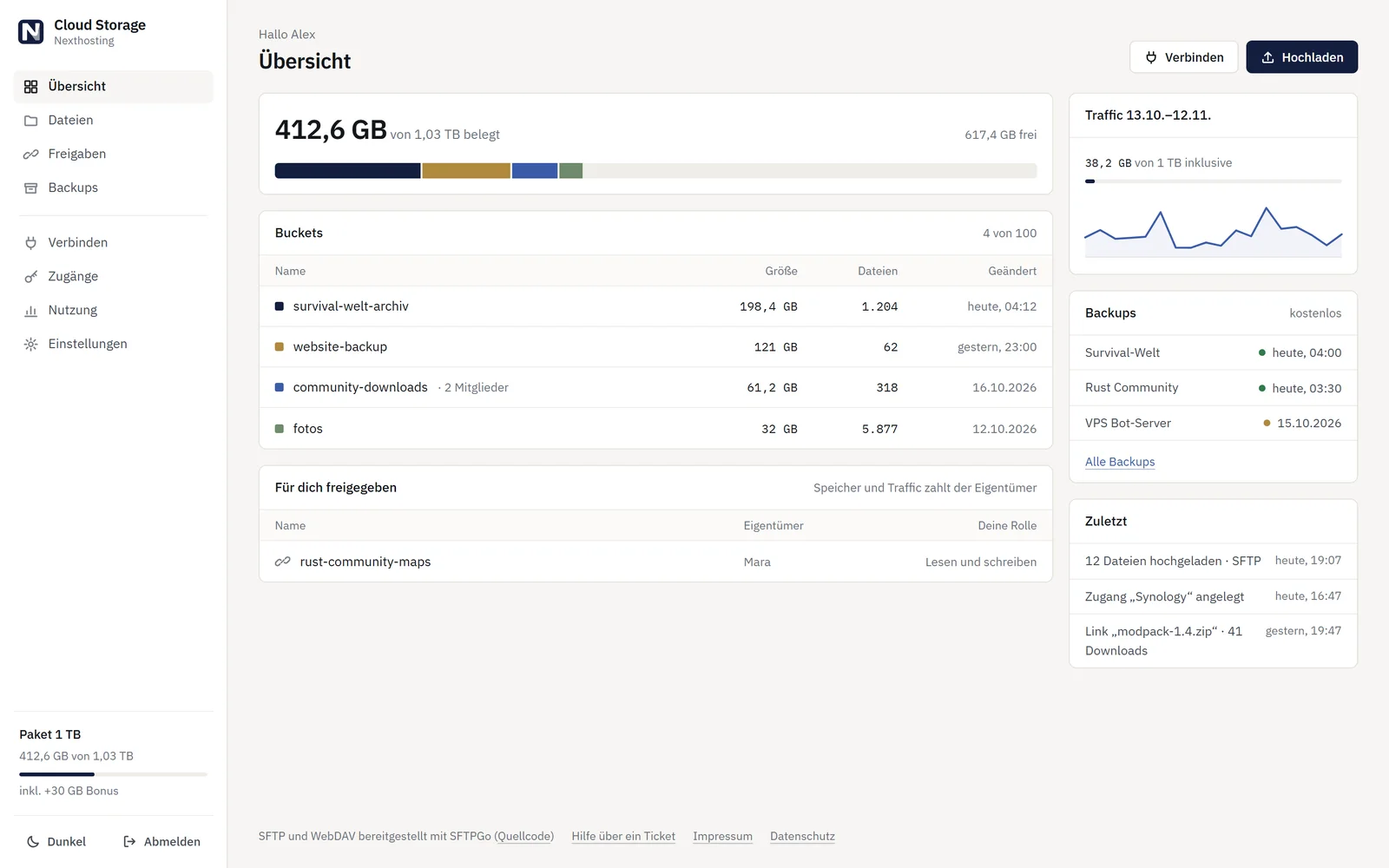This screenshot has height=868, width=1389.
Task: Click the green segment of storage bar
Action: coord(571,171)
